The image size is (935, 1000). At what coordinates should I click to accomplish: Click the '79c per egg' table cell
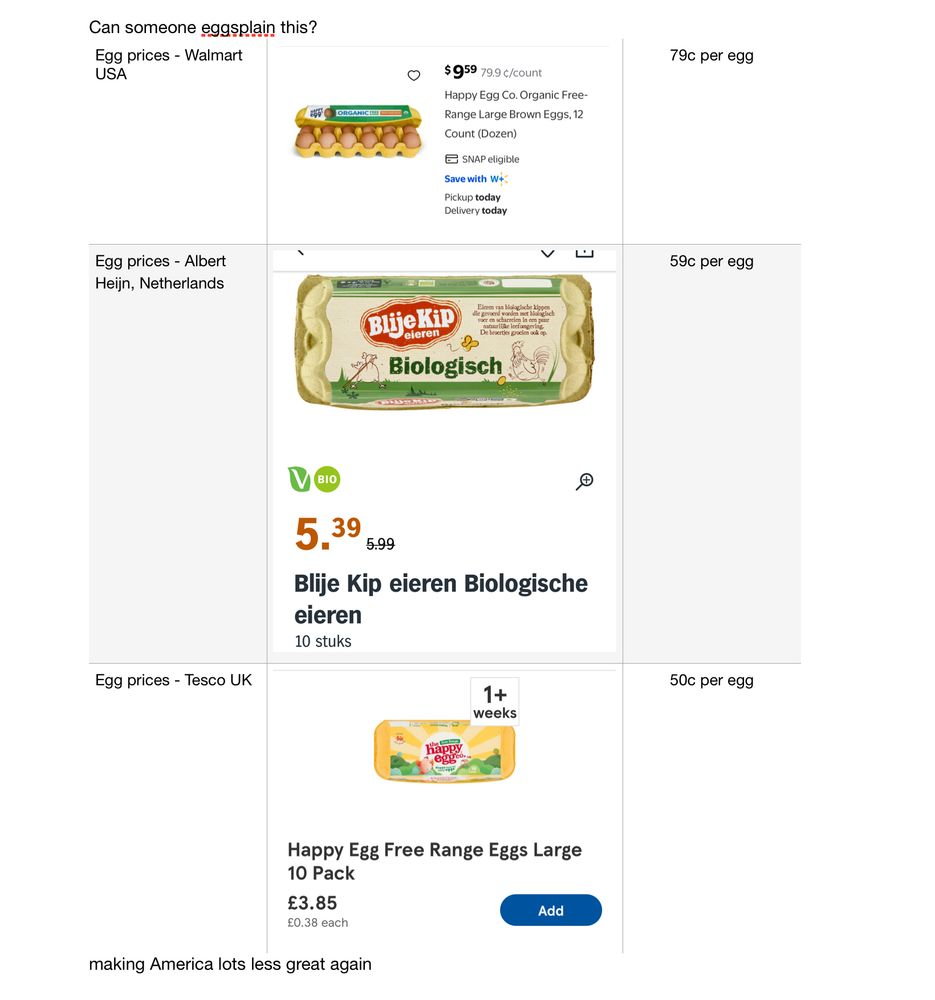tap(712, 56)
